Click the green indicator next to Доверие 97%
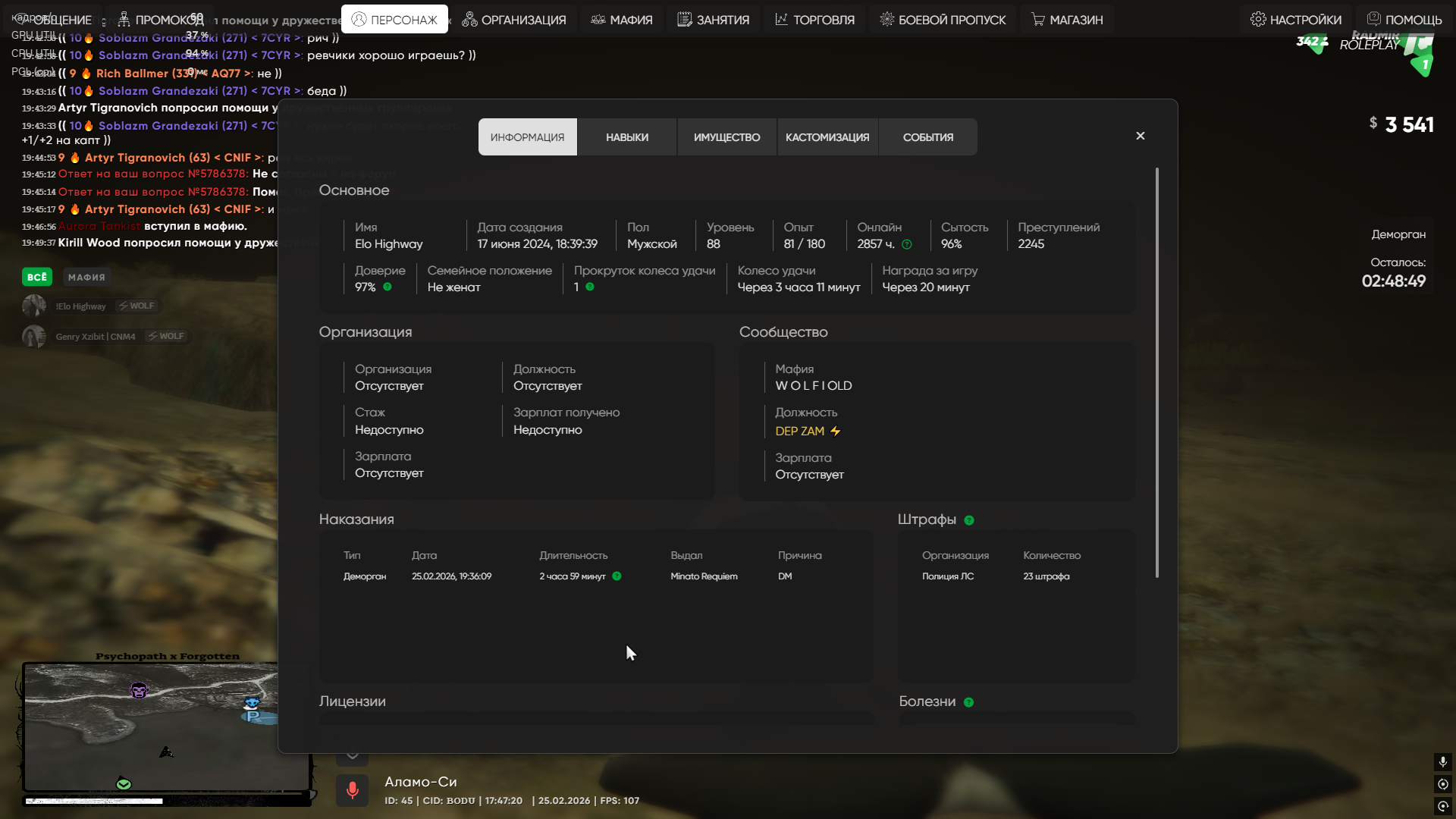 point(388,287)
